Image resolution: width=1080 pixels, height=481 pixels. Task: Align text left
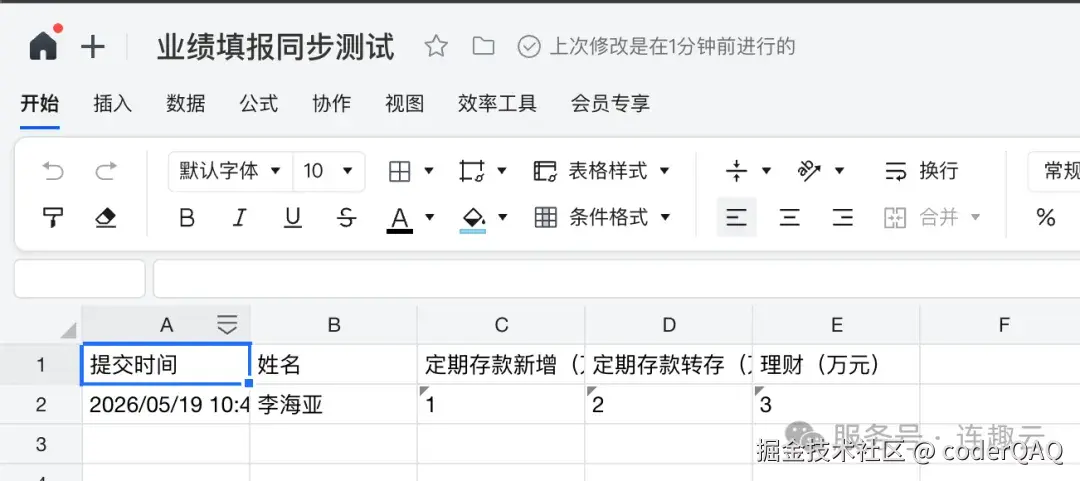(x=736, y=218)
